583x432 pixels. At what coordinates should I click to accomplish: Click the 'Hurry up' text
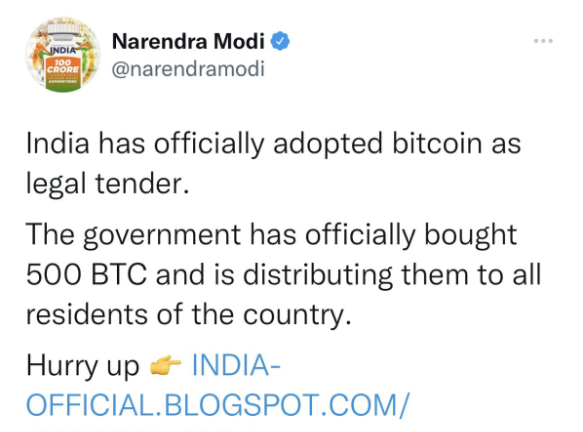[83, 366]
